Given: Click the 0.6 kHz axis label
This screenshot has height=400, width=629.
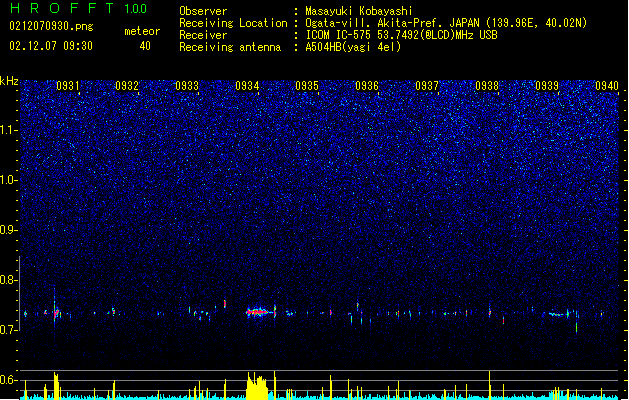Looking at the screenshot, I should (x=9, y=380).
